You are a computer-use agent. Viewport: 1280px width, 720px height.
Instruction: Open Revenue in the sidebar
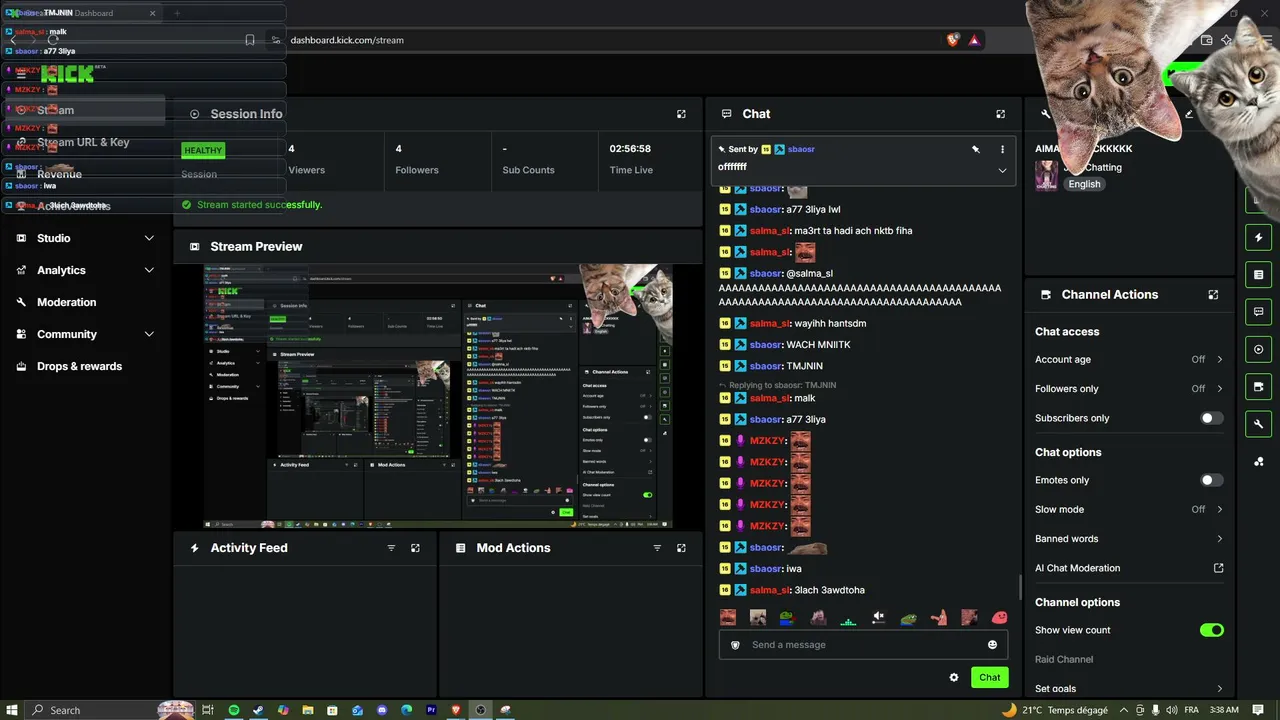(x=59, y=174)
